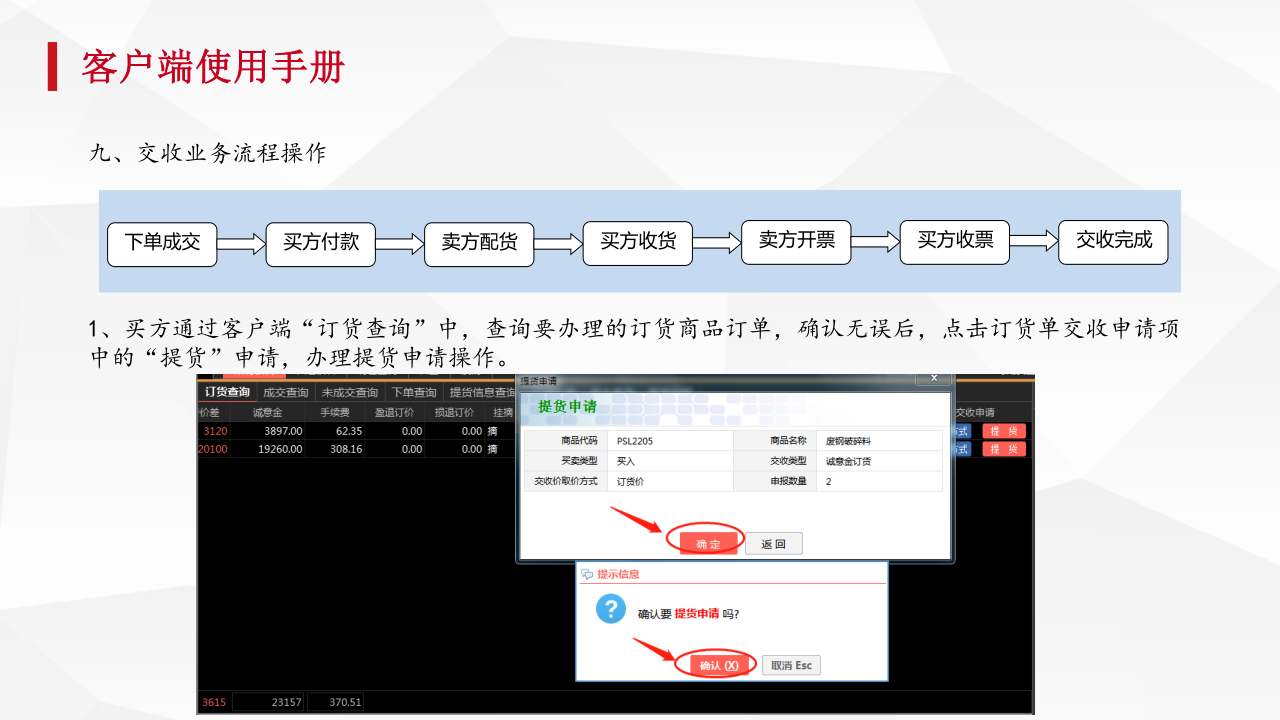The width and height of the screenshot is (1280, 720).
Task: Select the 未成交查询 tab
Action: [350, 392]
